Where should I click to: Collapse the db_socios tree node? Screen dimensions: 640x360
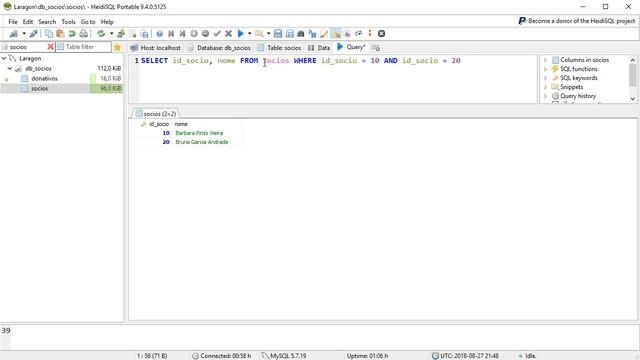(x=10, y=69)
